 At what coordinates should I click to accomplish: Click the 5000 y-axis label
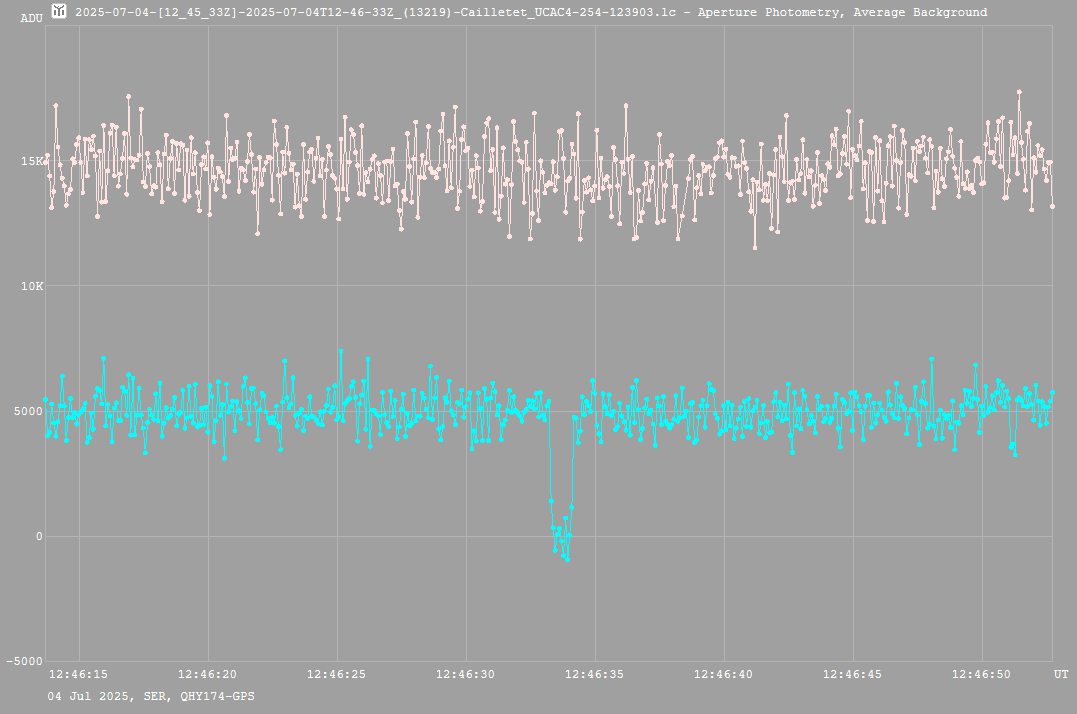tap(28, 411)
